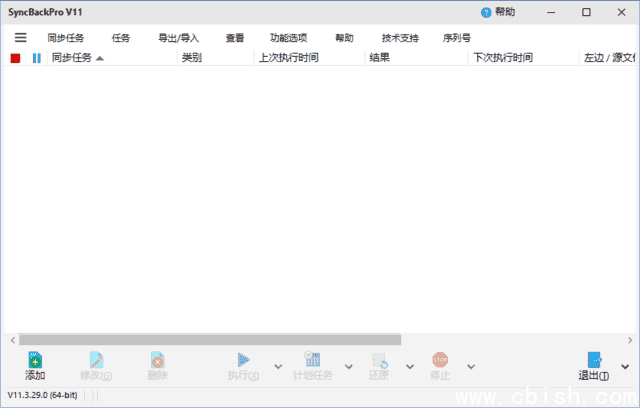Screen dimensions: 640x408
Task: Expand the dropdown arrow beside 还原
Action: [410, 367]
